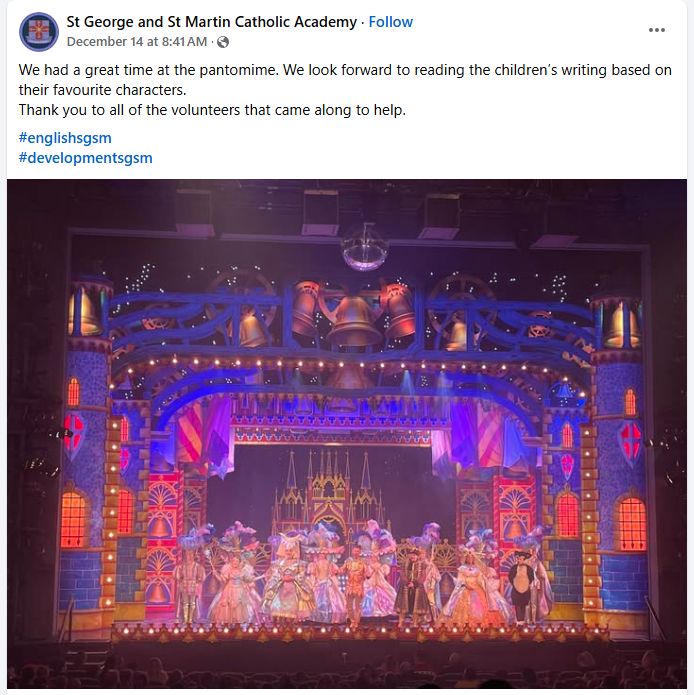Open the academy's round profile avatar
694x695 pixels.
pyautogui.click(x=39, y=32)
